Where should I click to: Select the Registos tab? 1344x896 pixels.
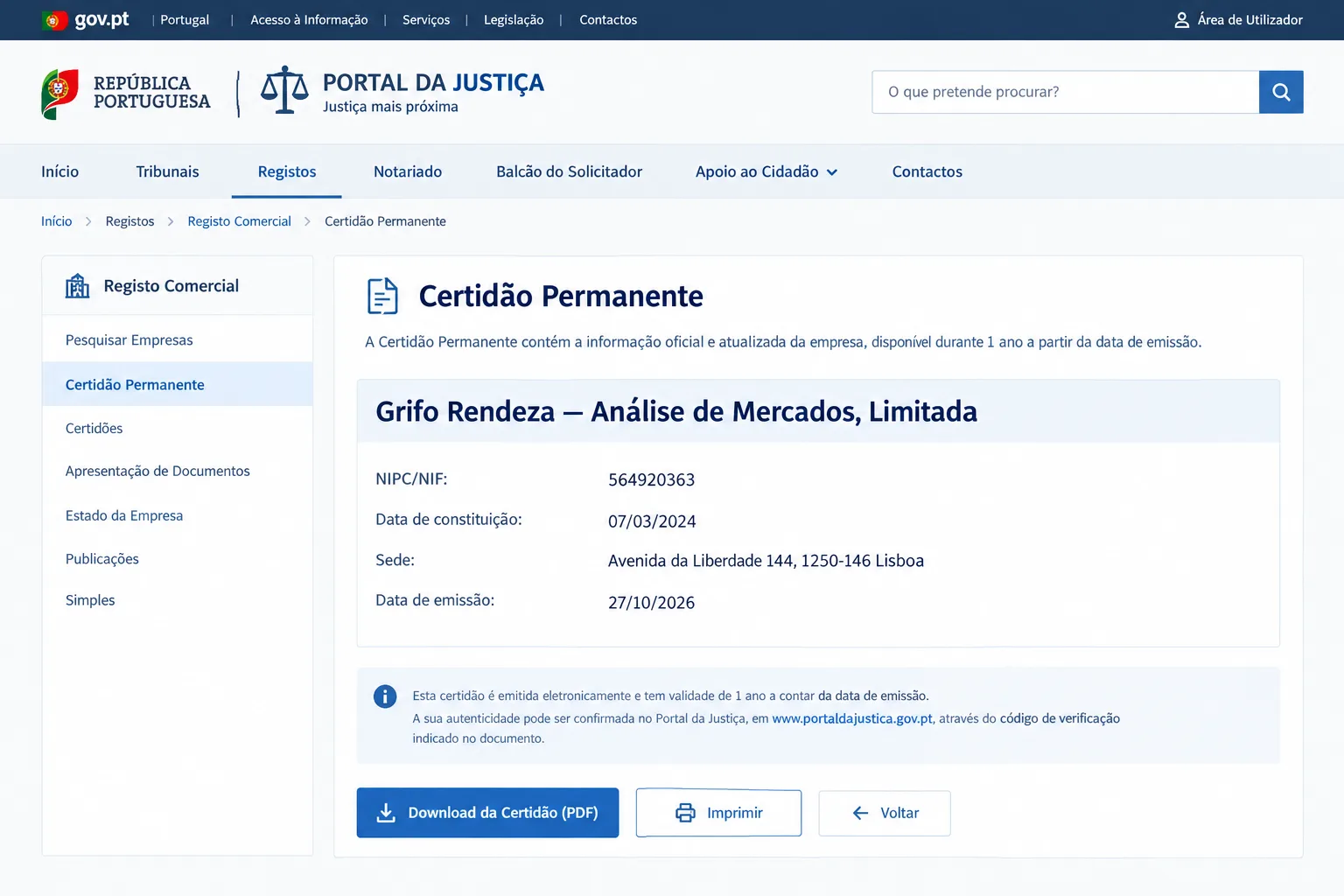coord(287,171)
